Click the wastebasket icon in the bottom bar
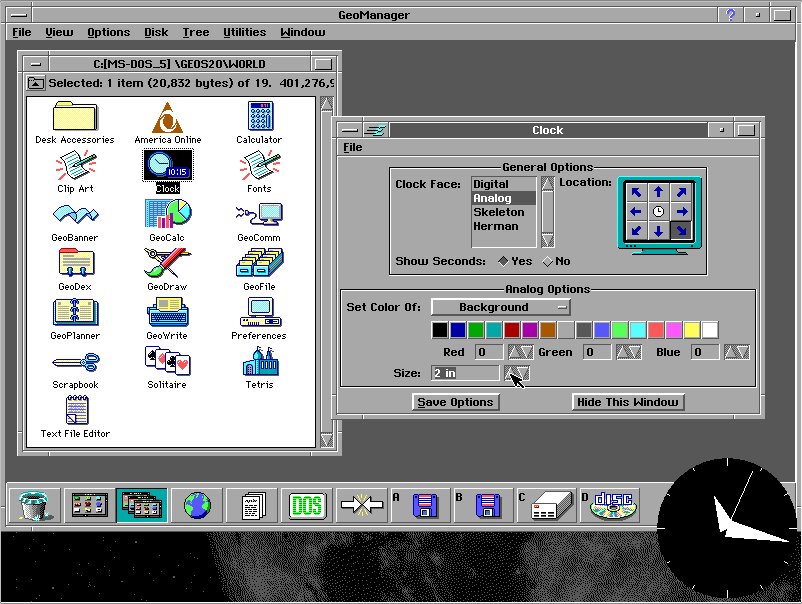Screen dimensions: 802x604 coord(34,505)
